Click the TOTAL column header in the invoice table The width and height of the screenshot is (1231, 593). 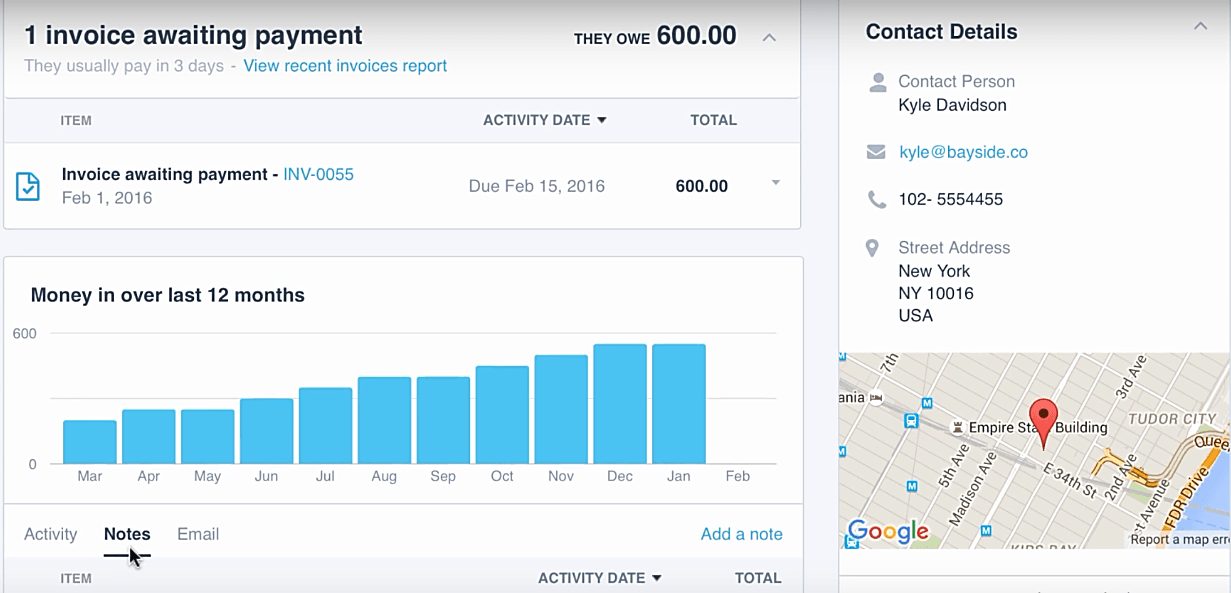[713, 120]
